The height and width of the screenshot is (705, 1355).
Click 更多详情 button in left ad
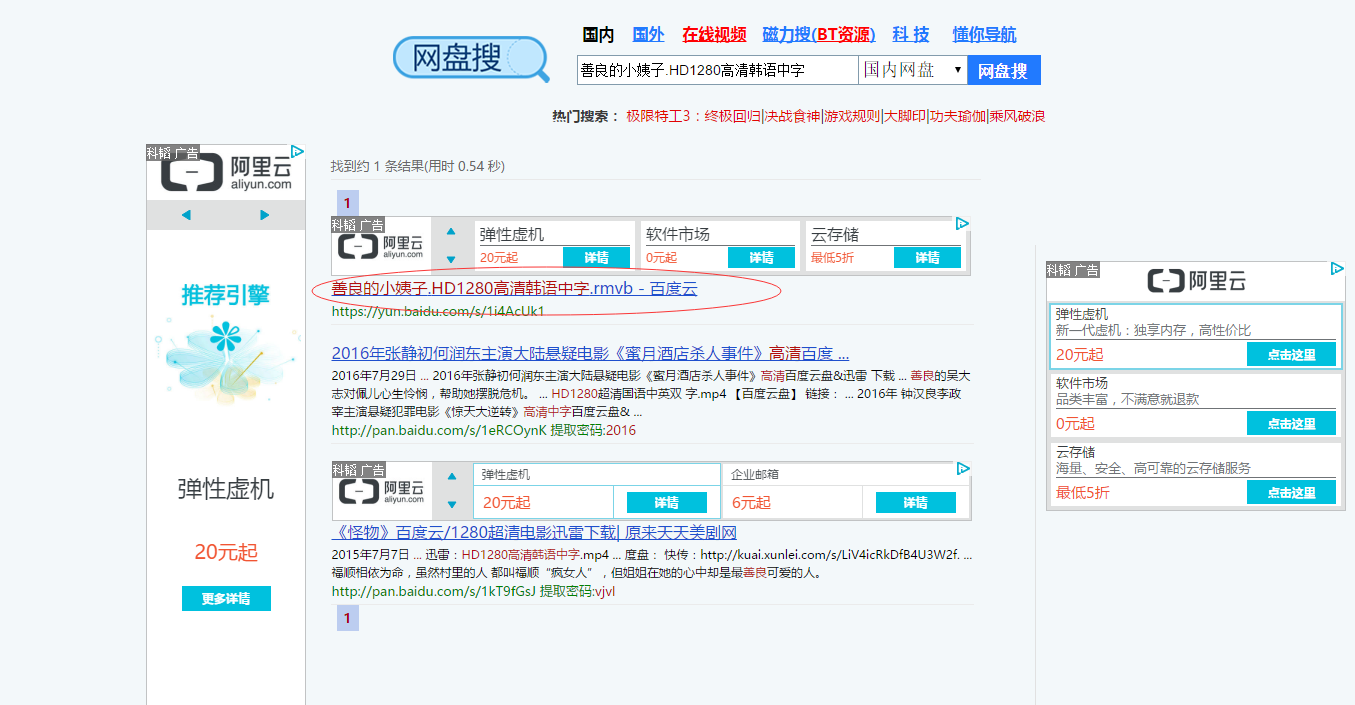tap(226, 599)
